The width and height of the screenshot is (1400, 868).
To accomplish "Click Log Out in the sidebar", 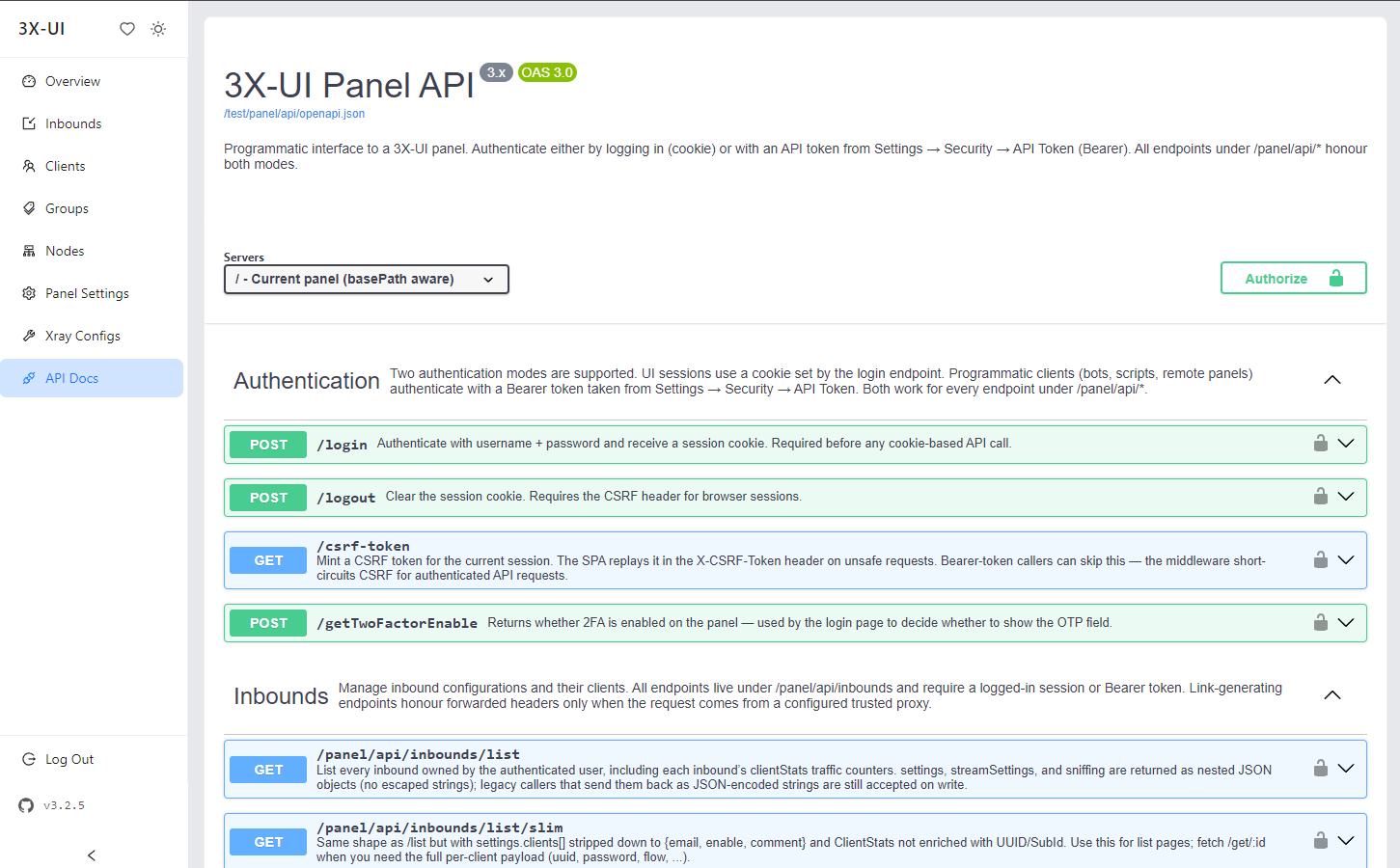I will tap(92, 759).
